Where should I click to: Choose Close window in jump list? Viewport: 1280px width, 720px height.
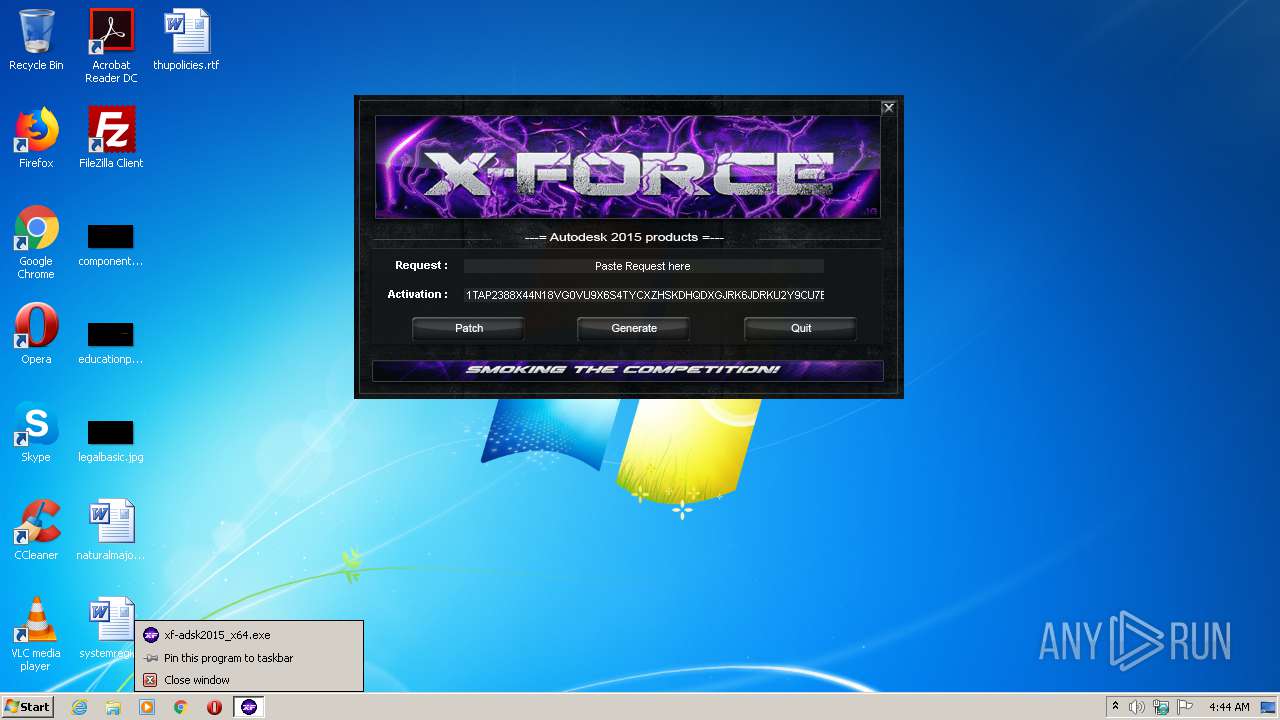(249, 680)
